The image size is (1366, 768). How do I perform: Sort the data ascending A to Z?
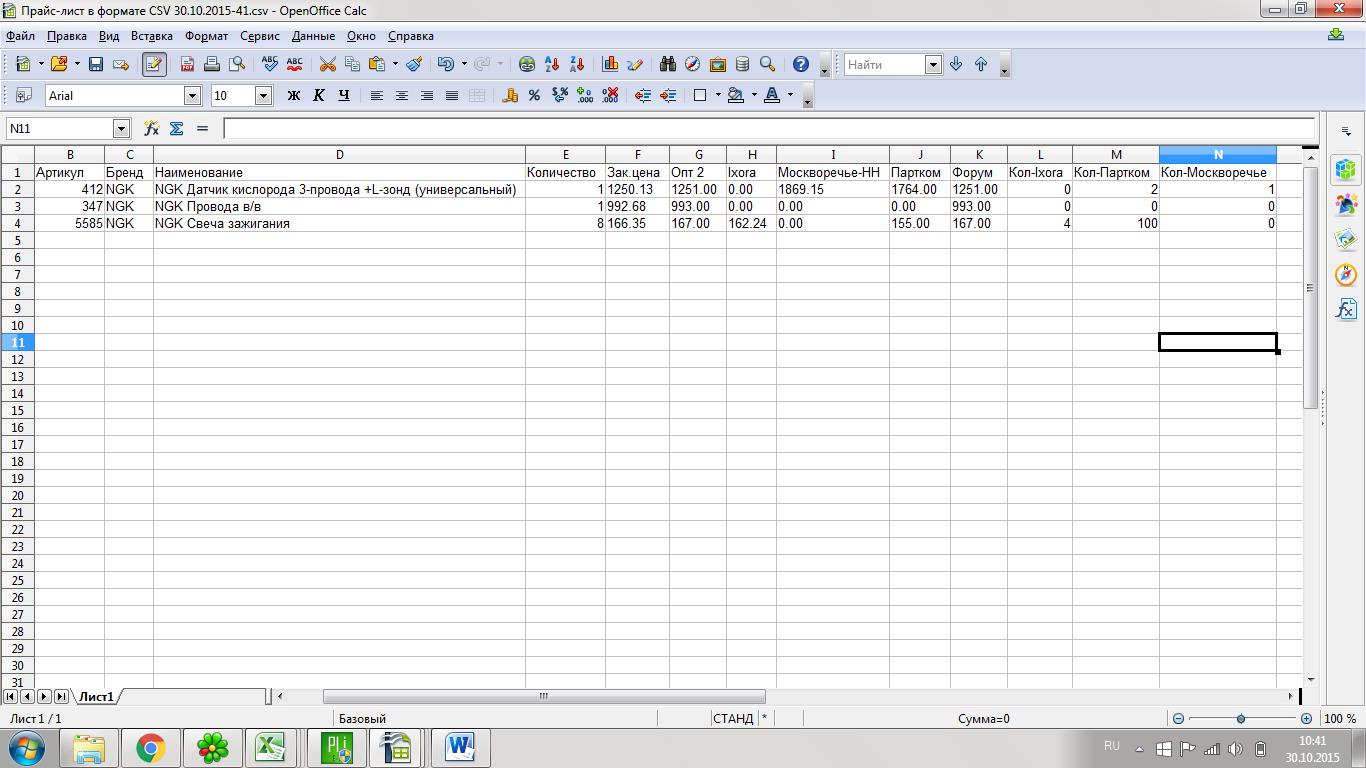552,64
